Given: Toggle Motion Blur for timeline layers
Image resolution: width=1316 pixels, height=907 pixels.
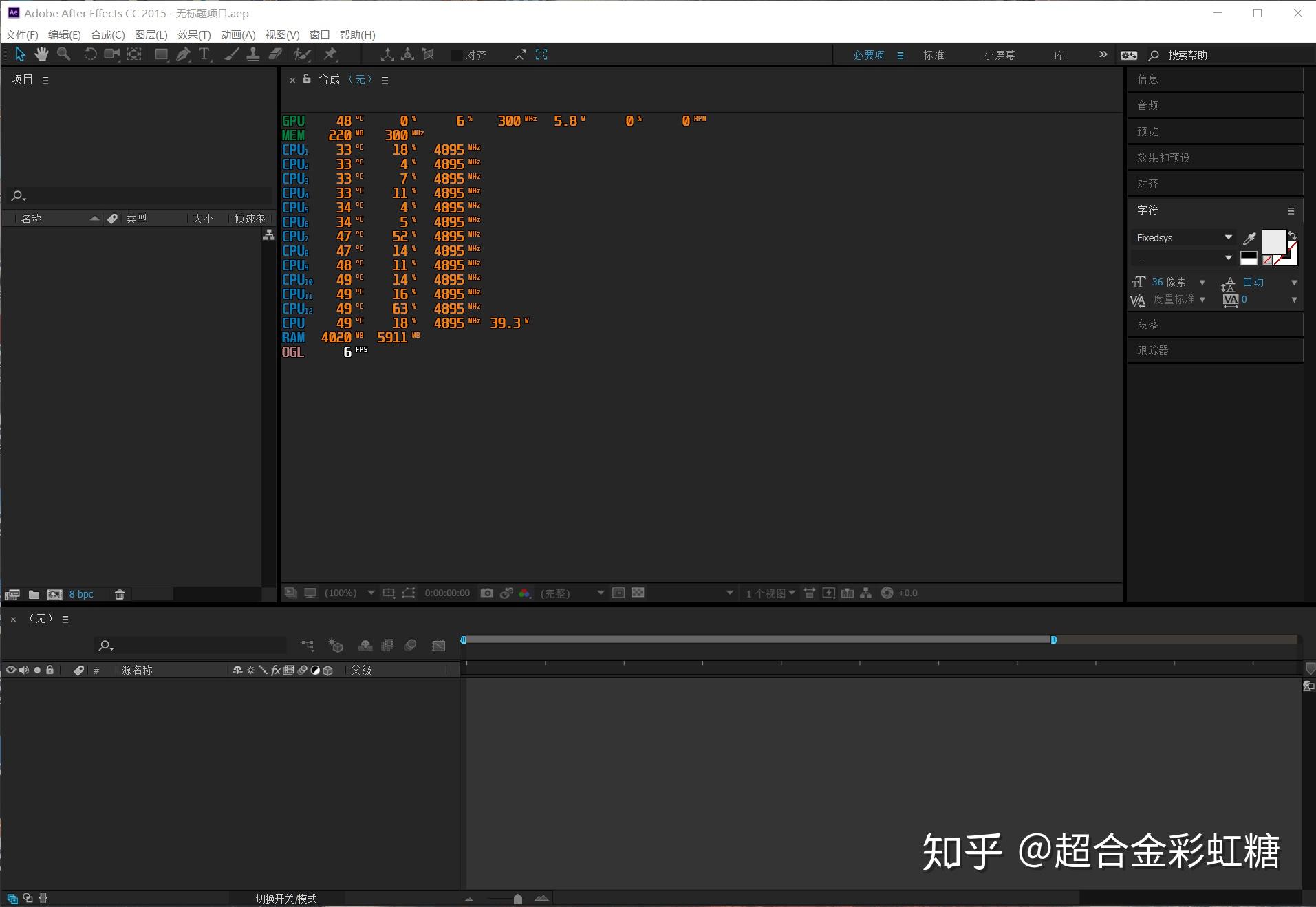Looking at the screenshot, I should 411,645.
